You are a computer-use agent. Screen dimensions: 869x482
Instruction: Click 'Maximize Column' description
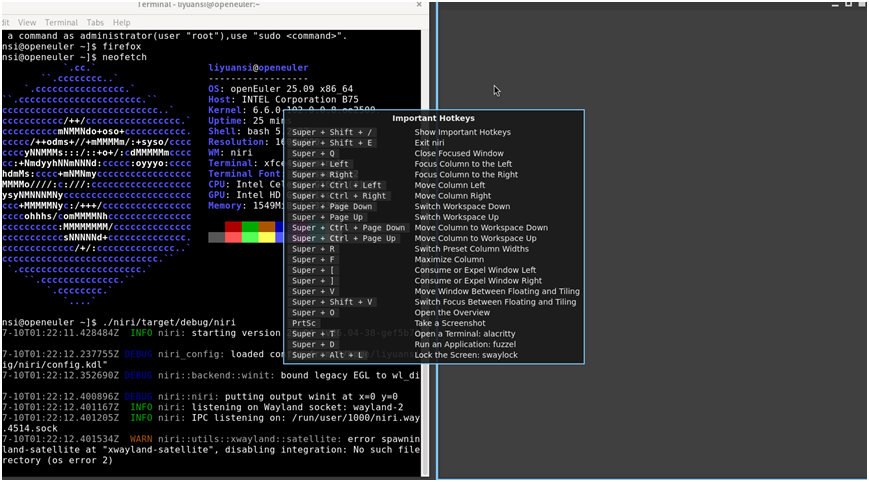point(449,259)
